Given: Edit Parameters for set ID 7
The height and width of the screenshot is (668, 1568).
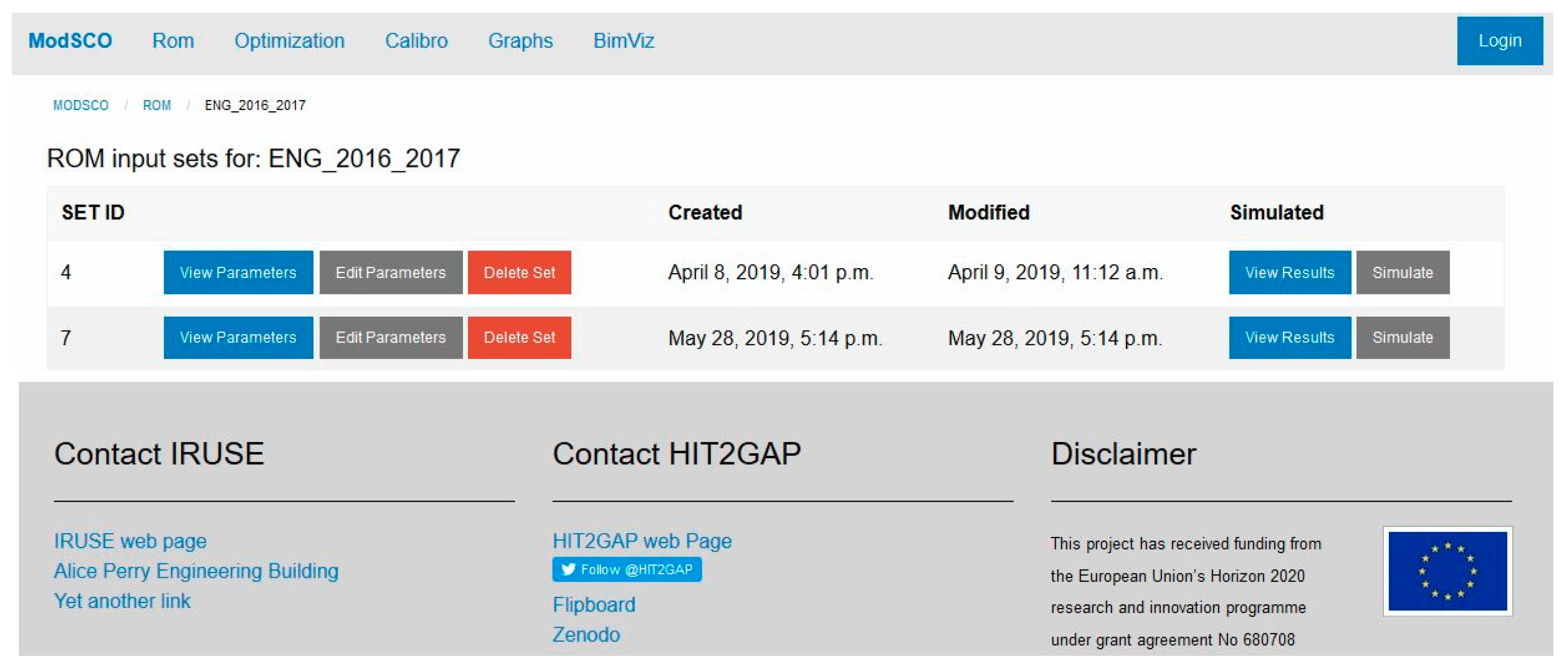Looking at the screenshot, I should [390, 337].
